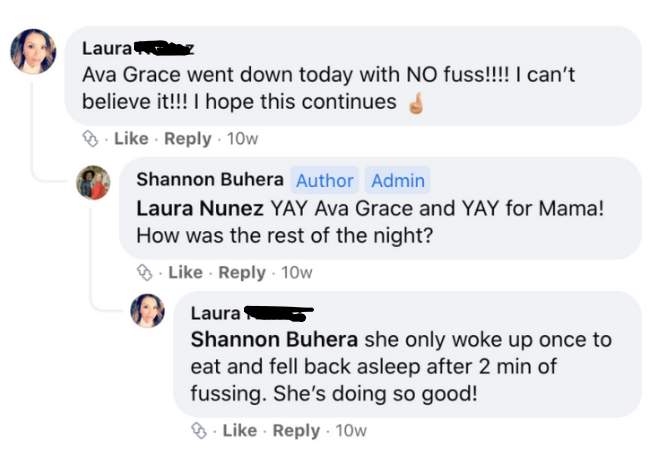Click the "Laura Nunez" mention in Shannon's reply
Viewport: 664px width, 454px height.
click(200, 210)
